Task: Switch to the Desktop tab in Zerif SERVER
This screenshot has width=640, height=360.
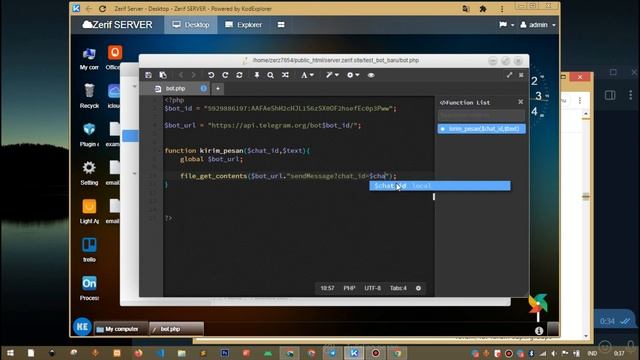Action: [191, 25]
